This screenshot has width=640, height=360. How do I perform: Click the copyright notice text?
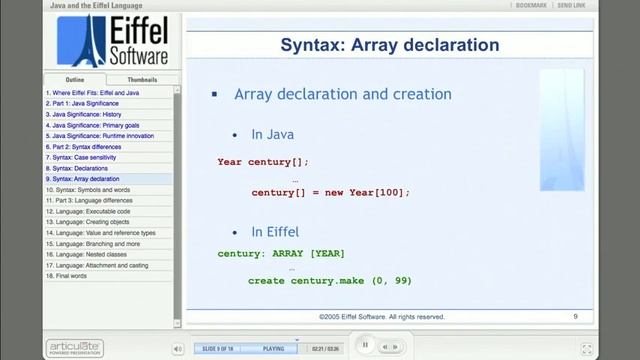click(x=382, y=317)
